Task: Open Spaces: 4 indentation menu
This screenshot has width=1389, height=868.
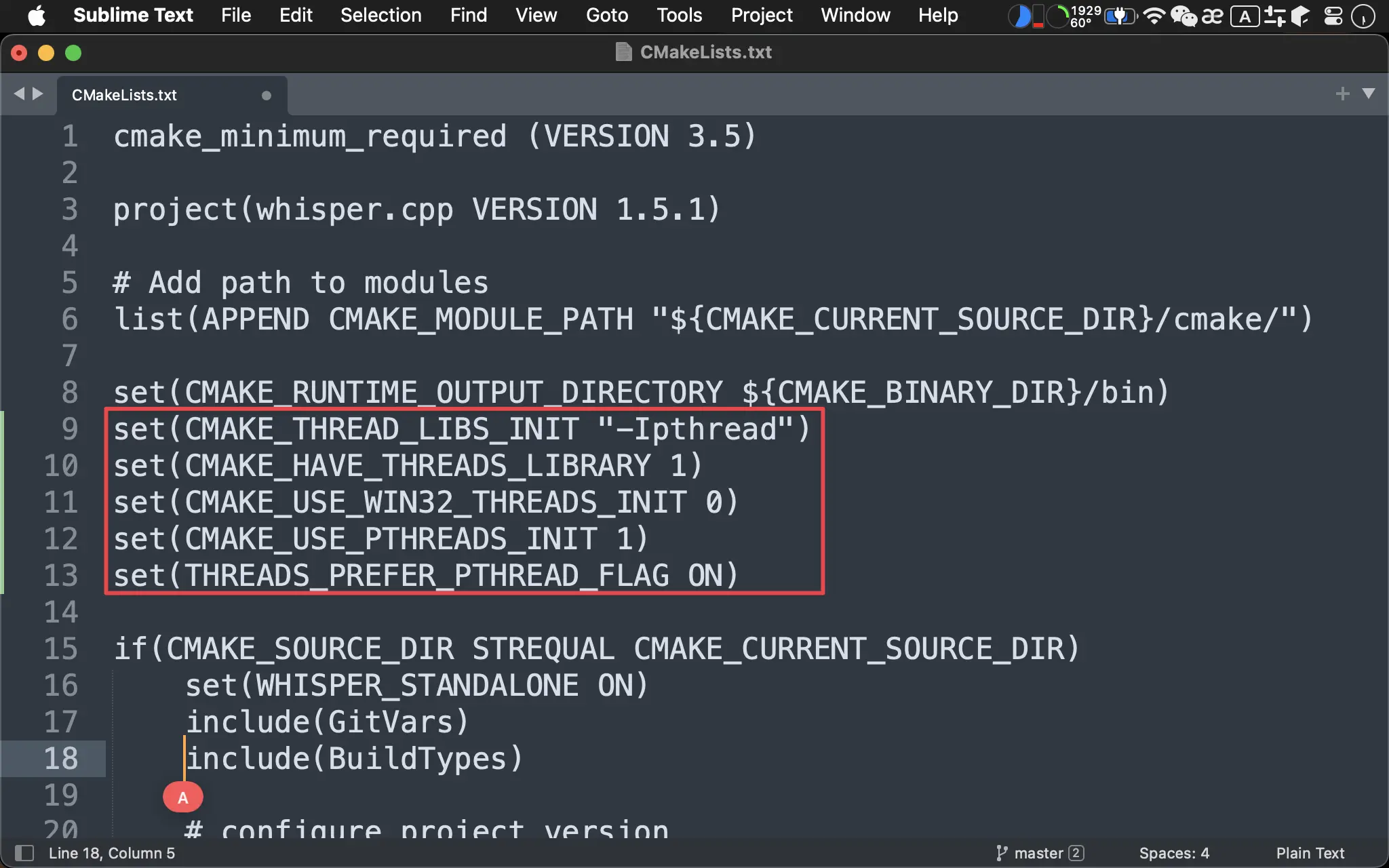Action: pyautogui.click(x=1174, y=853)
